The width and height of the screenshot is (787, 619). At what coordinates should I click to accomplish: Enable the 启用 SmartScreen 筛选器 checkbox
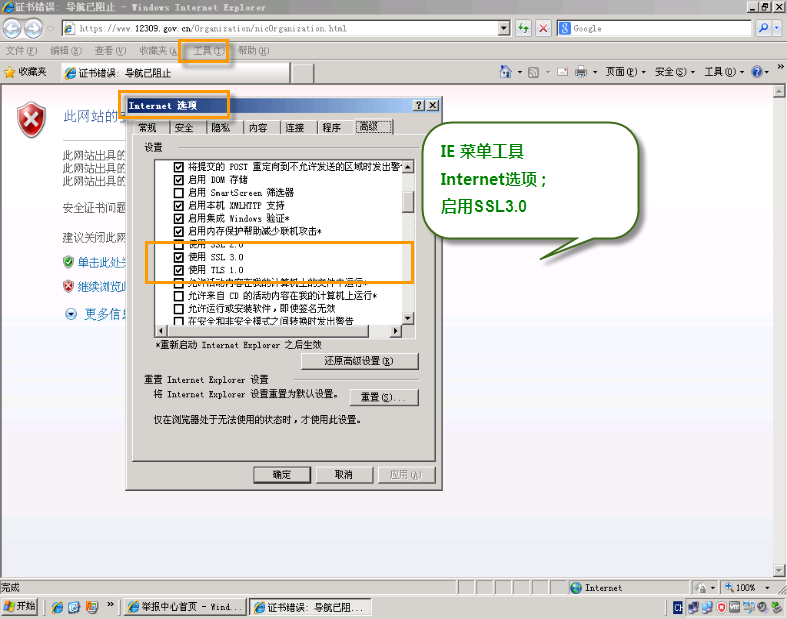179,192
